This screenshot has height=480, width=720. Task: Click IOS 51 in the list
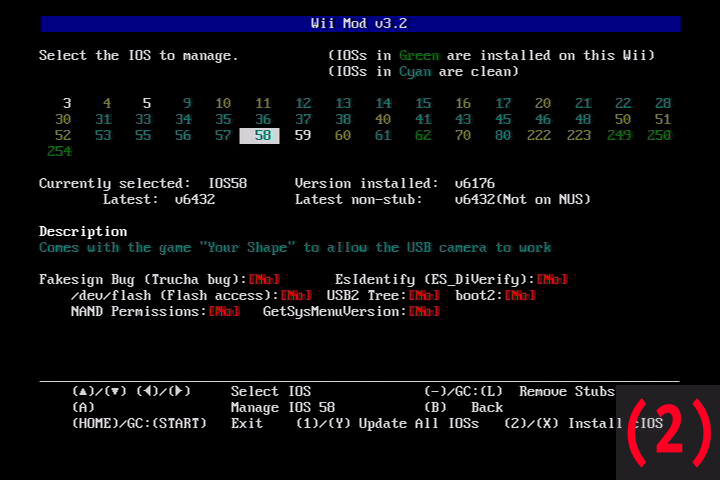point(663,119)
